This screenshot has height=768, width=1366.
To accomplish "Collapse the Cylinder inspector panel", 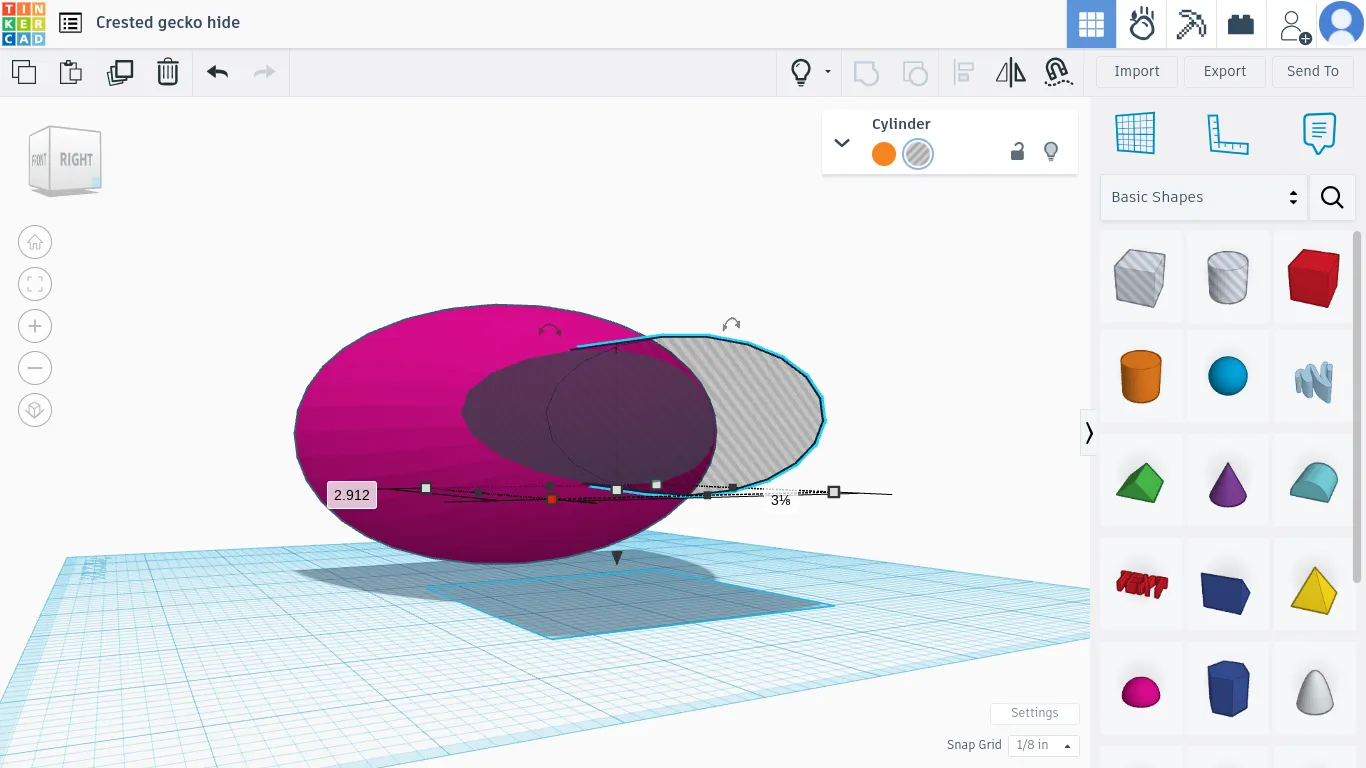I will click(x=842, y=143).
